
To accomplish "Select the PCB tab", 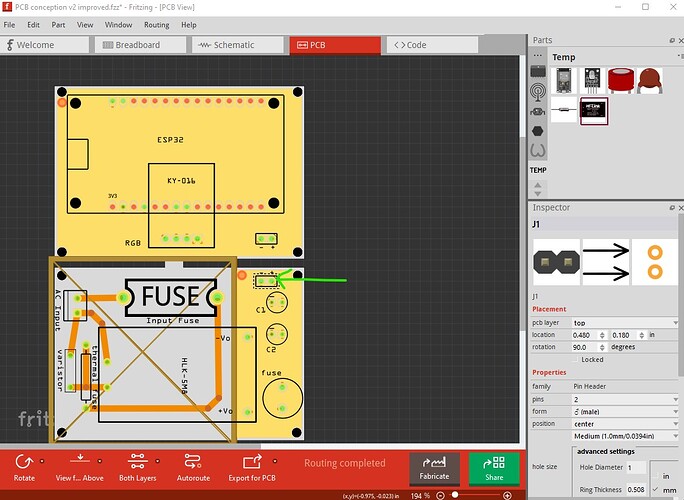I will point(335,45).
